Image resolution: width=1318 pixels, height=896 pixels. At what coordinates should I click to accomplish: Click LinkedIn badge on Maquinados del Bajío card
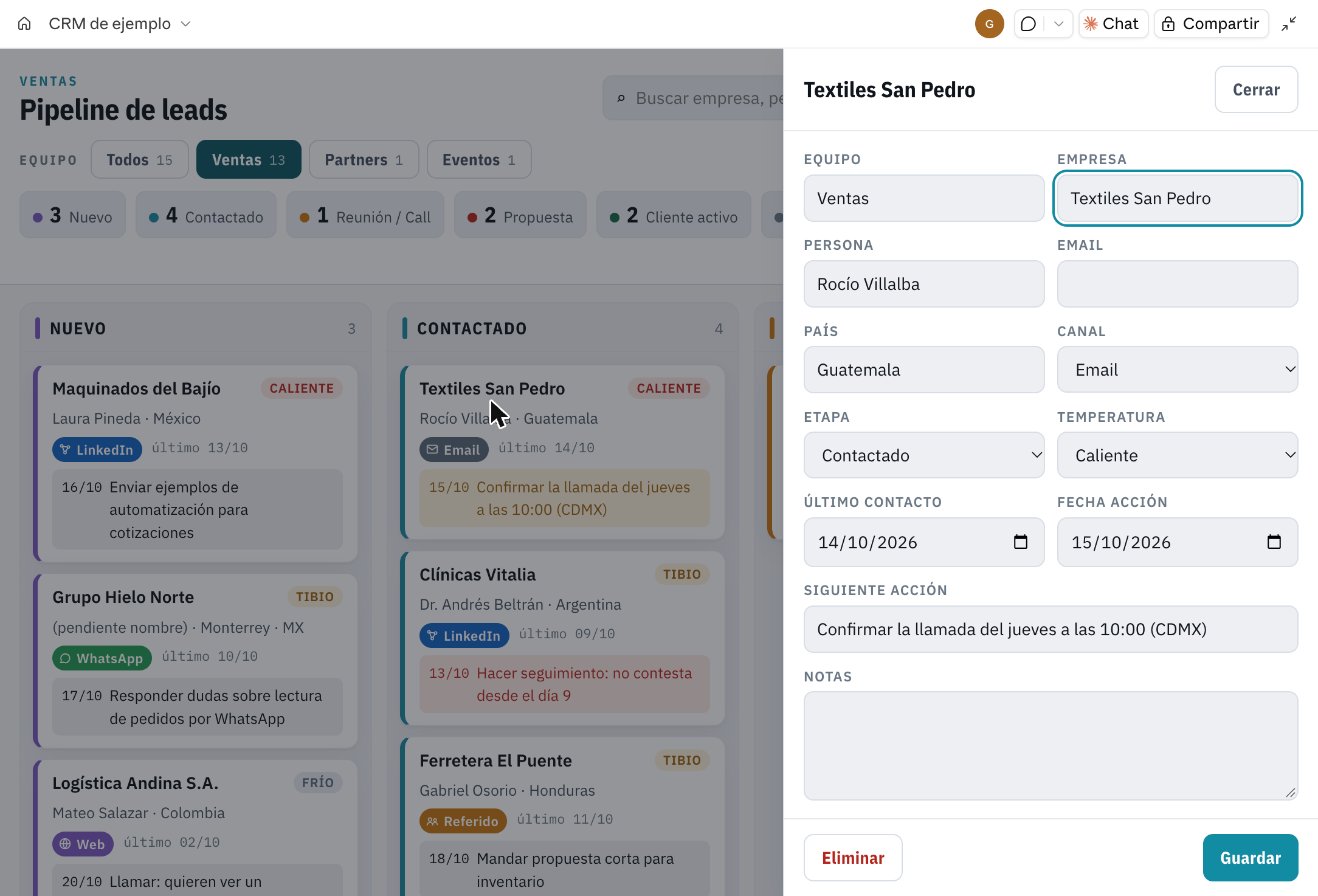click(97, 450)
